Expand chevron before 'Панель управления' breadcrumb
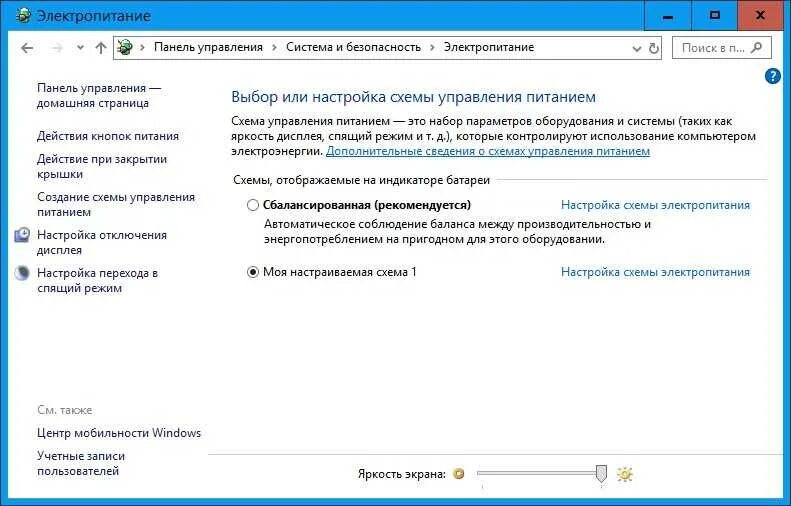 tap(142, 47)
